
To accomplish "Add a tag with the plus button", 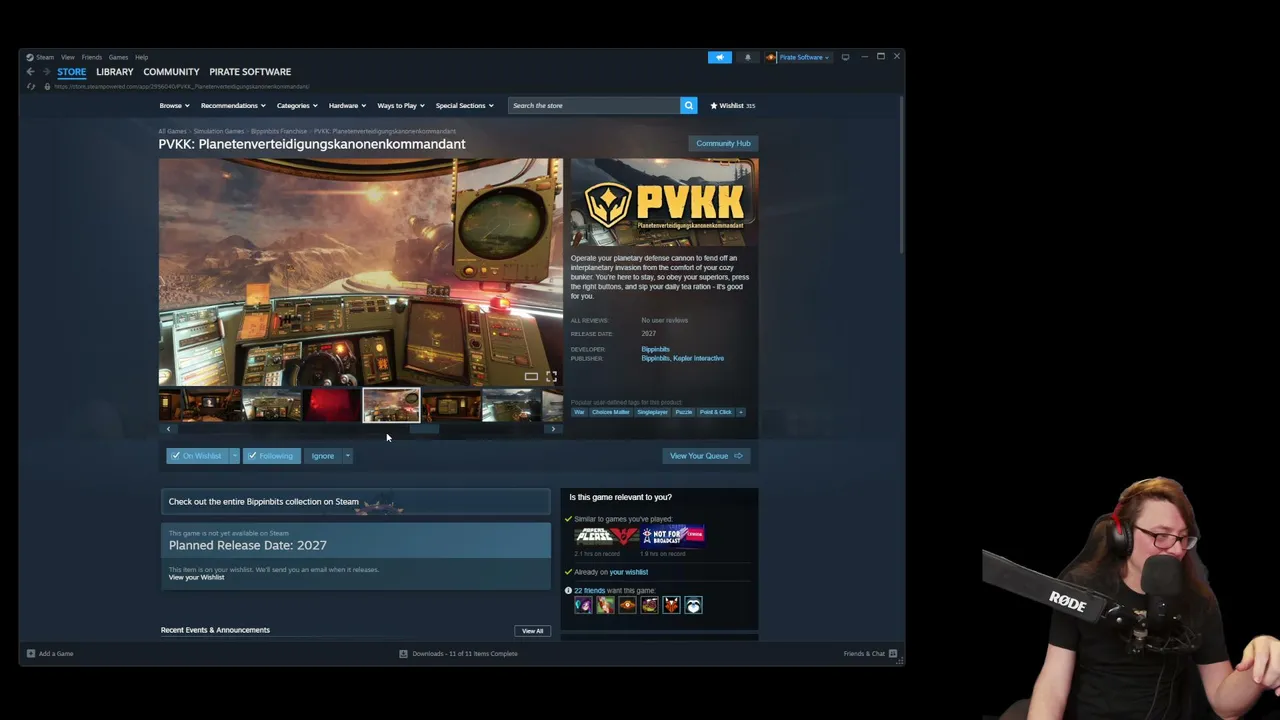I will point(741,412).
